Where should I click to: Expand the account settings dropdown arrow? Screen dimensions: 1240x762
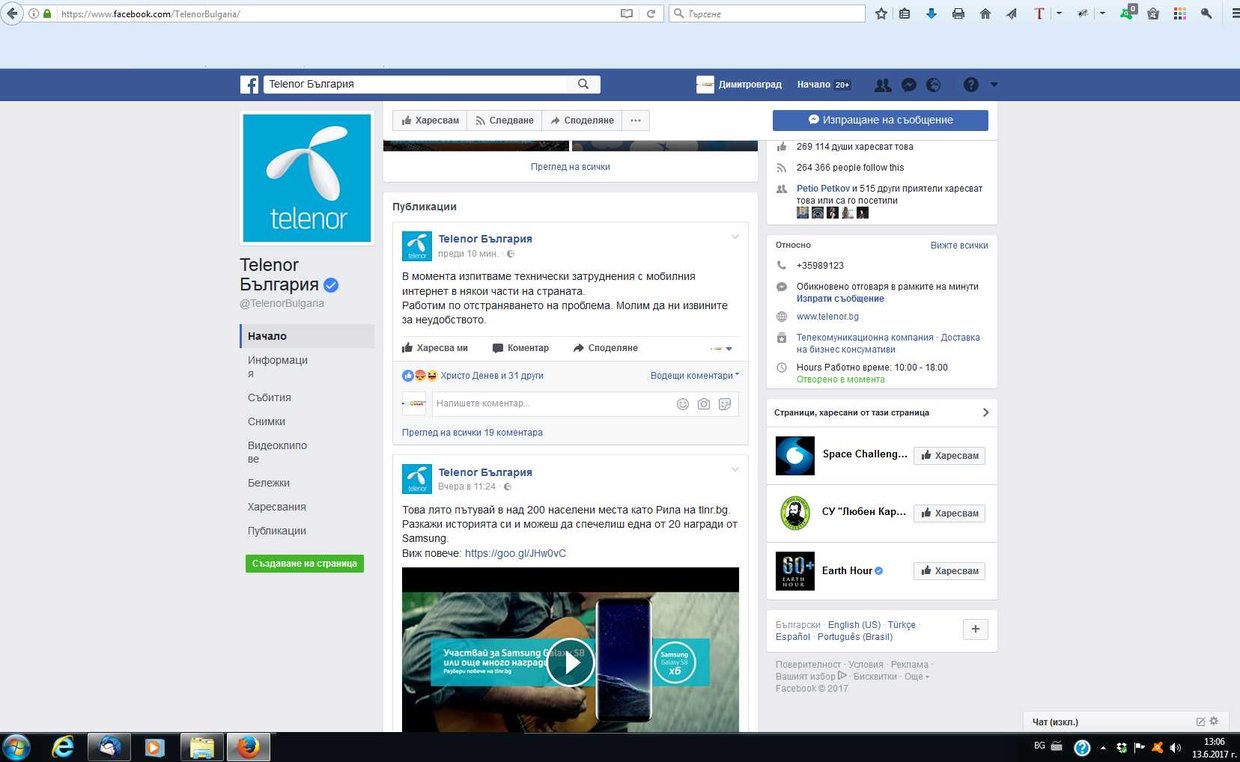pos(994,85)
